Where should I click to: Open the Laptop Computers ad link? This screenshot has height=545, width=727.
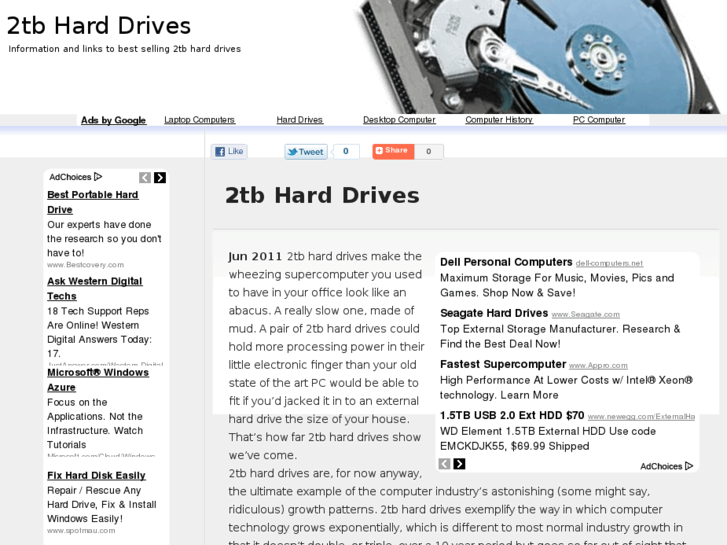point(199,120)
